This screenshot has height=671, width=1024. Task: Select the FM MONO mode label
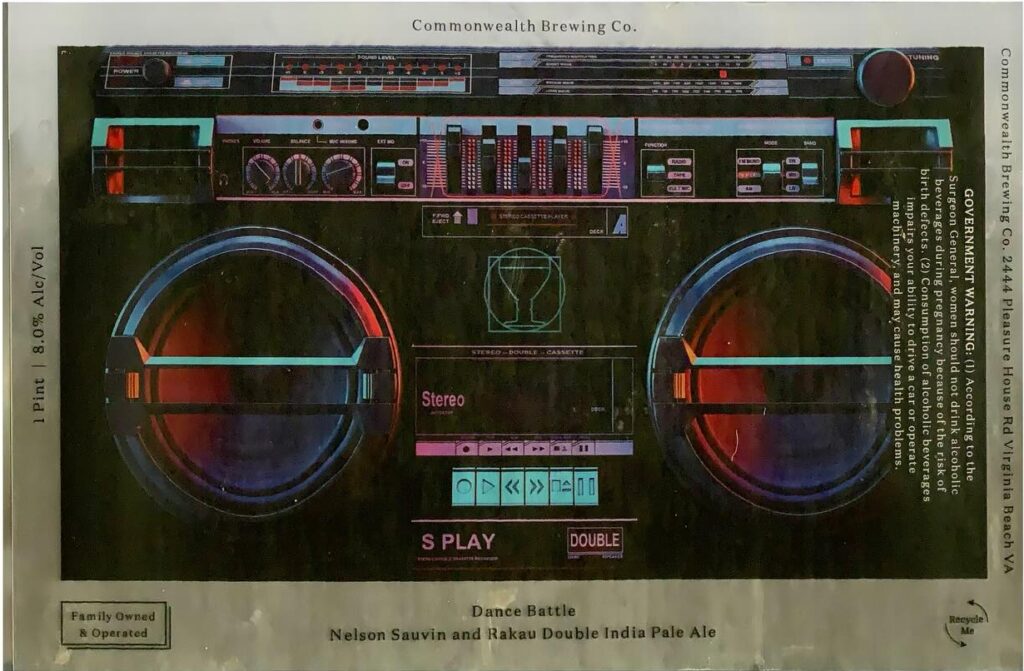pos(748,161)
